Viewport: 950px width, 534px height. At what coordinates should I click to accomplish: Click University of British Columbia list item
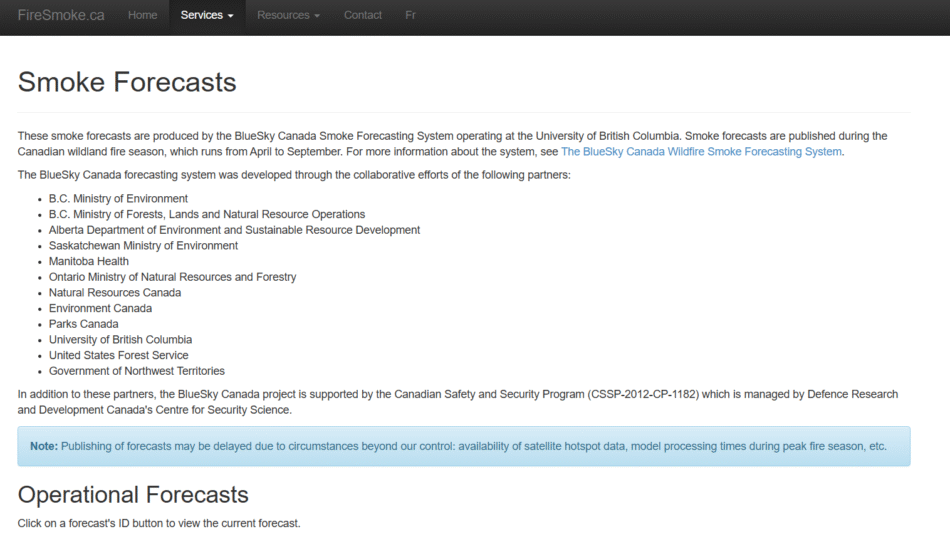120,340
